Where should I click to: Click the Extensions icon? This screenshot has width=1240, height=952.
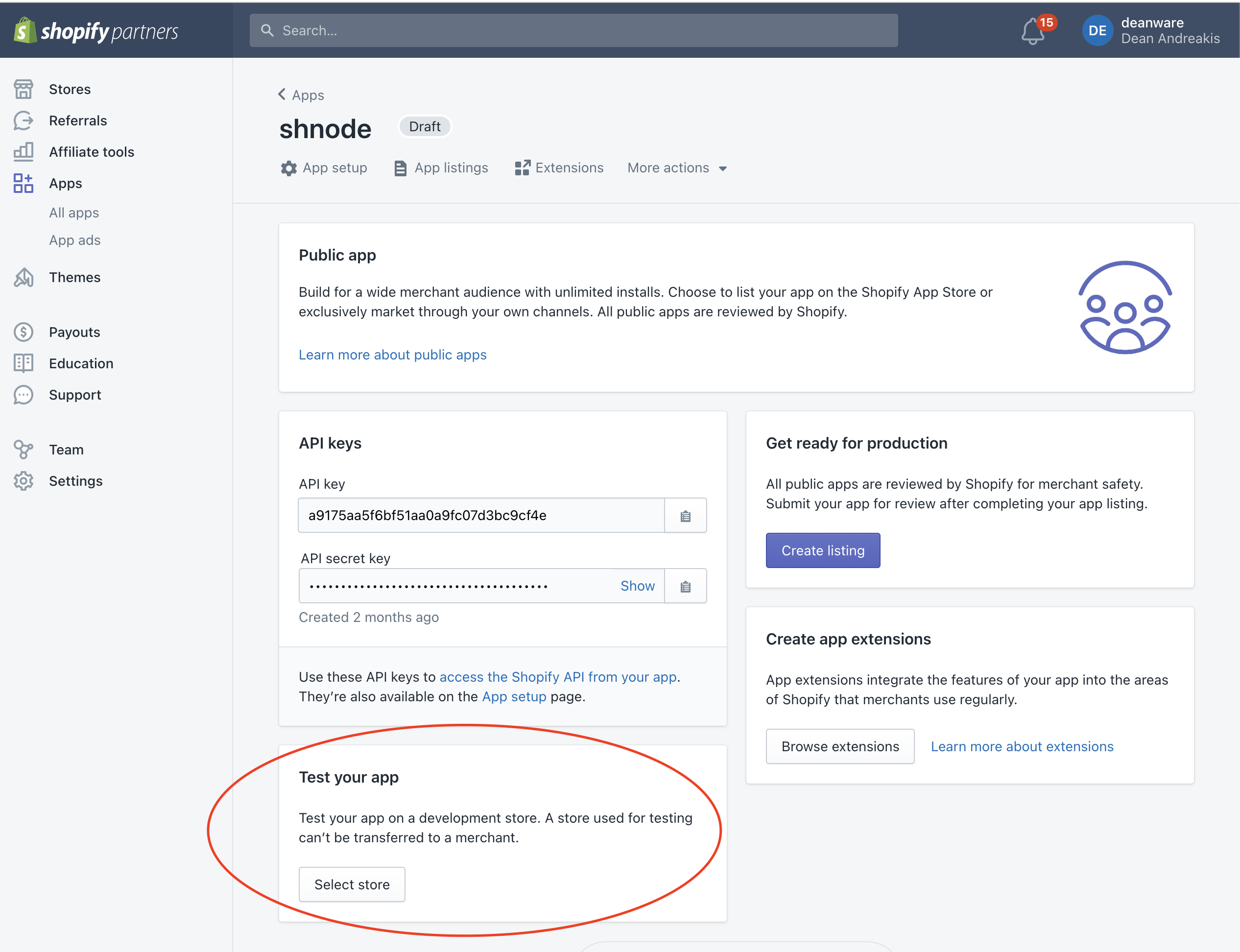[522, 168]
